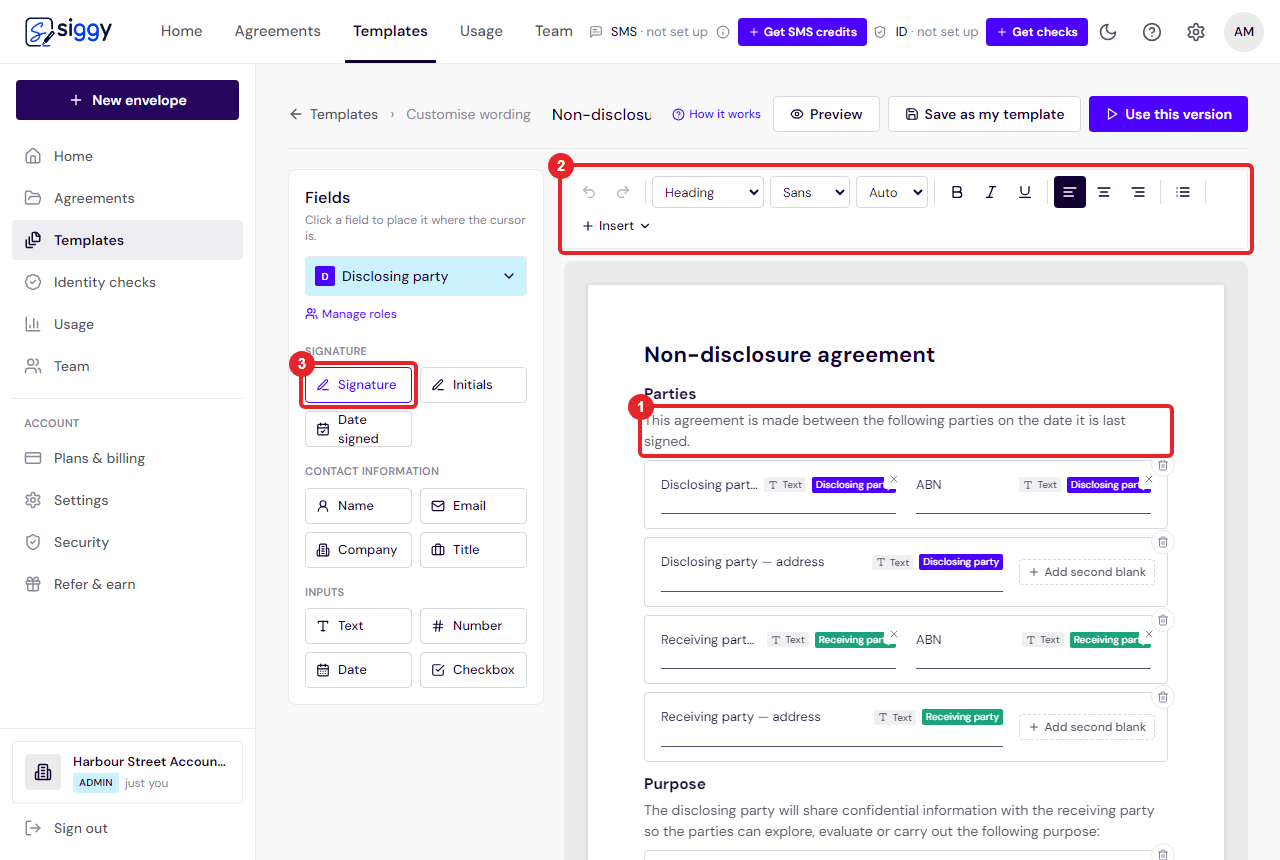Open the How it works link
The width and height of the screenshot is (1280, 860).
[716, 114]
